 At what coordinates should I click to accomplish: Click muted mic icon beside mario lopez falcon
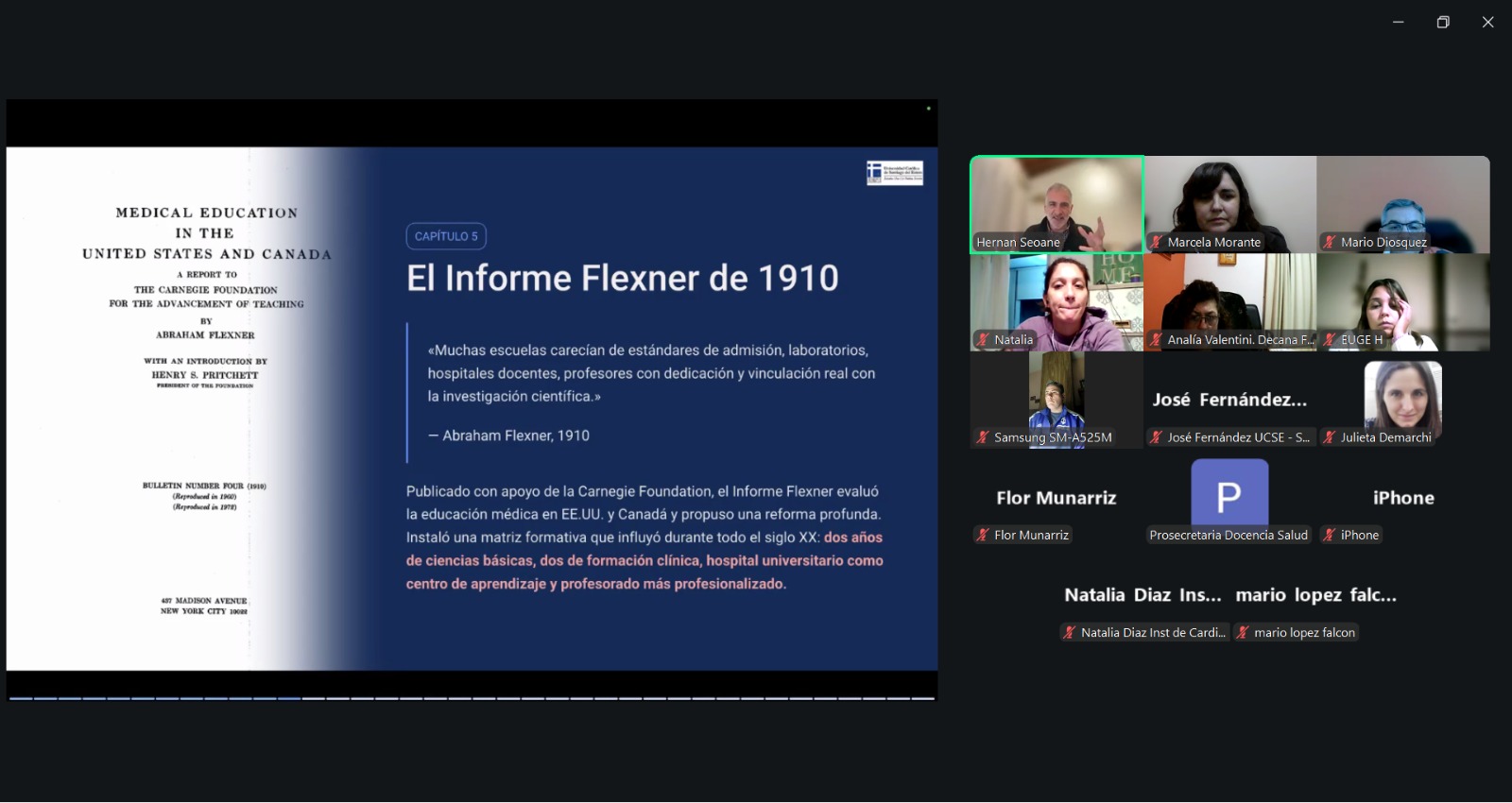[x=1243, y=632]
